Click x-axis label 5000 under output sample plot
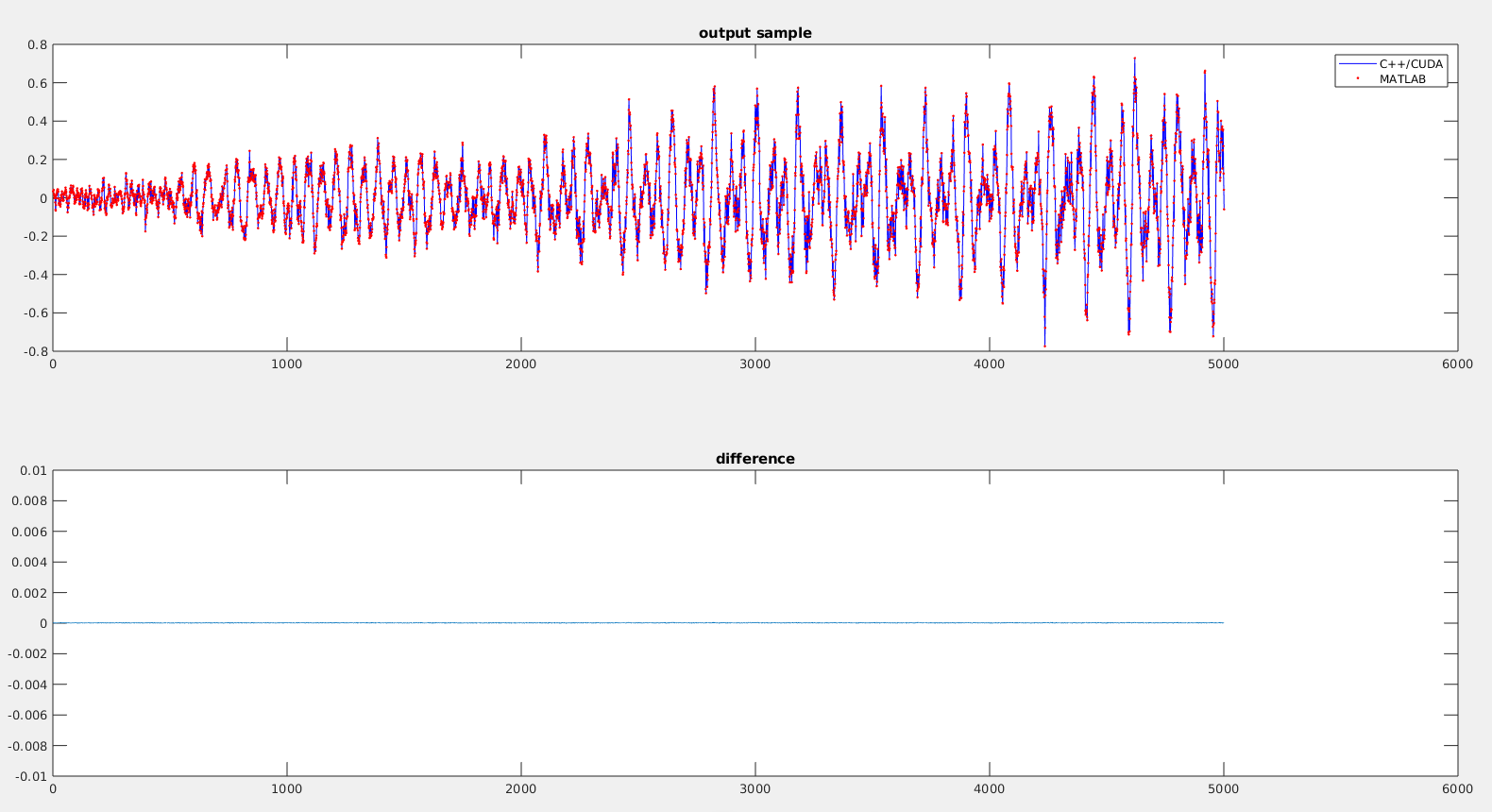Screen dimensions: 1492x812 point(1224,364)
